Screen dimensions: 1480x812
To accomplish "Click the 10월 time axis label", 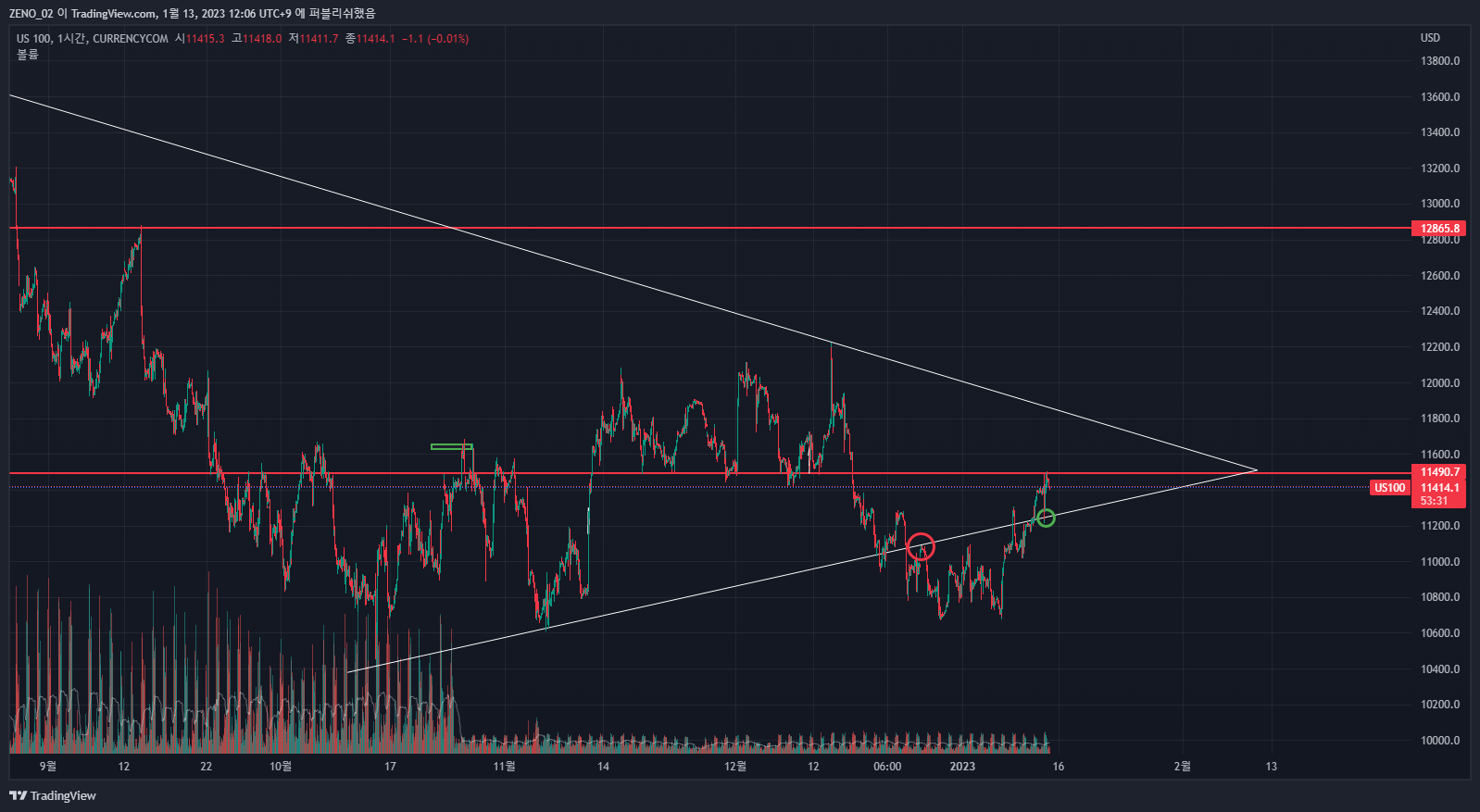I will 281,766.
